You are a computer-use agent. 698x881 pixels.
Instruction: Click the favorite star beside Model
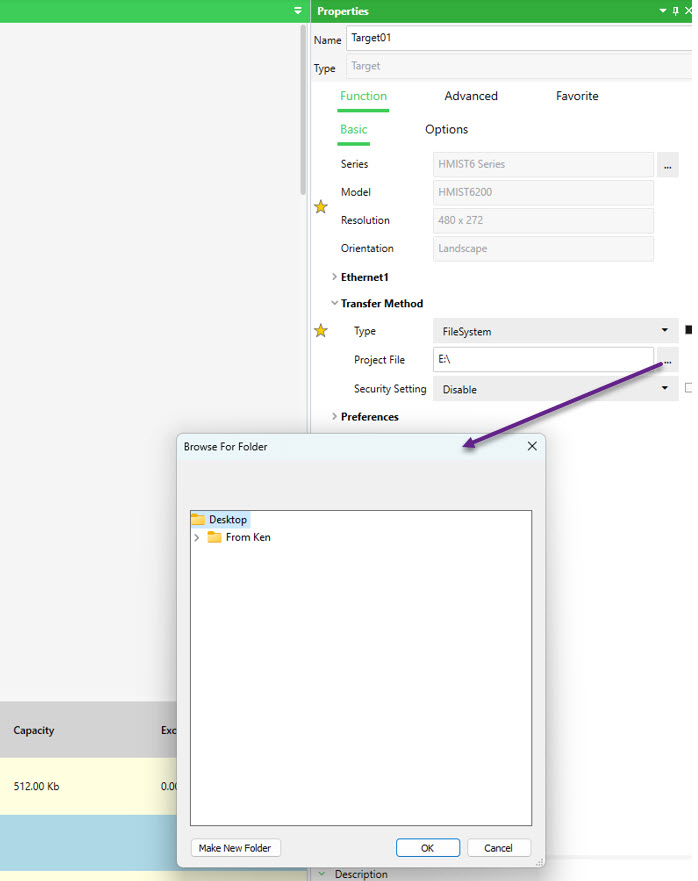321,207
